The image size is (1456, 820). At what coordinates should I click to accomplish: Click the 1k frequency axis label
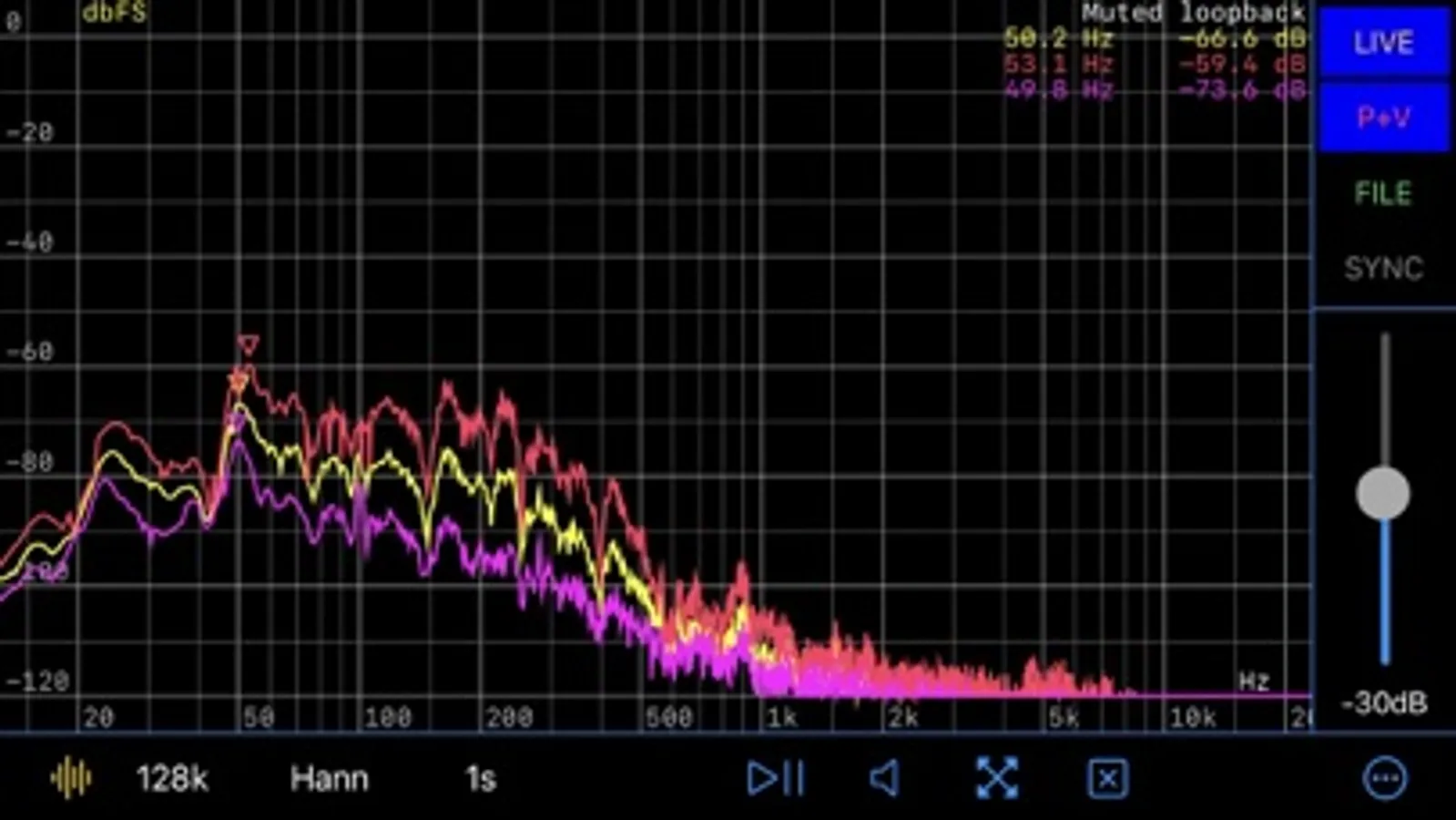point(782,718)
